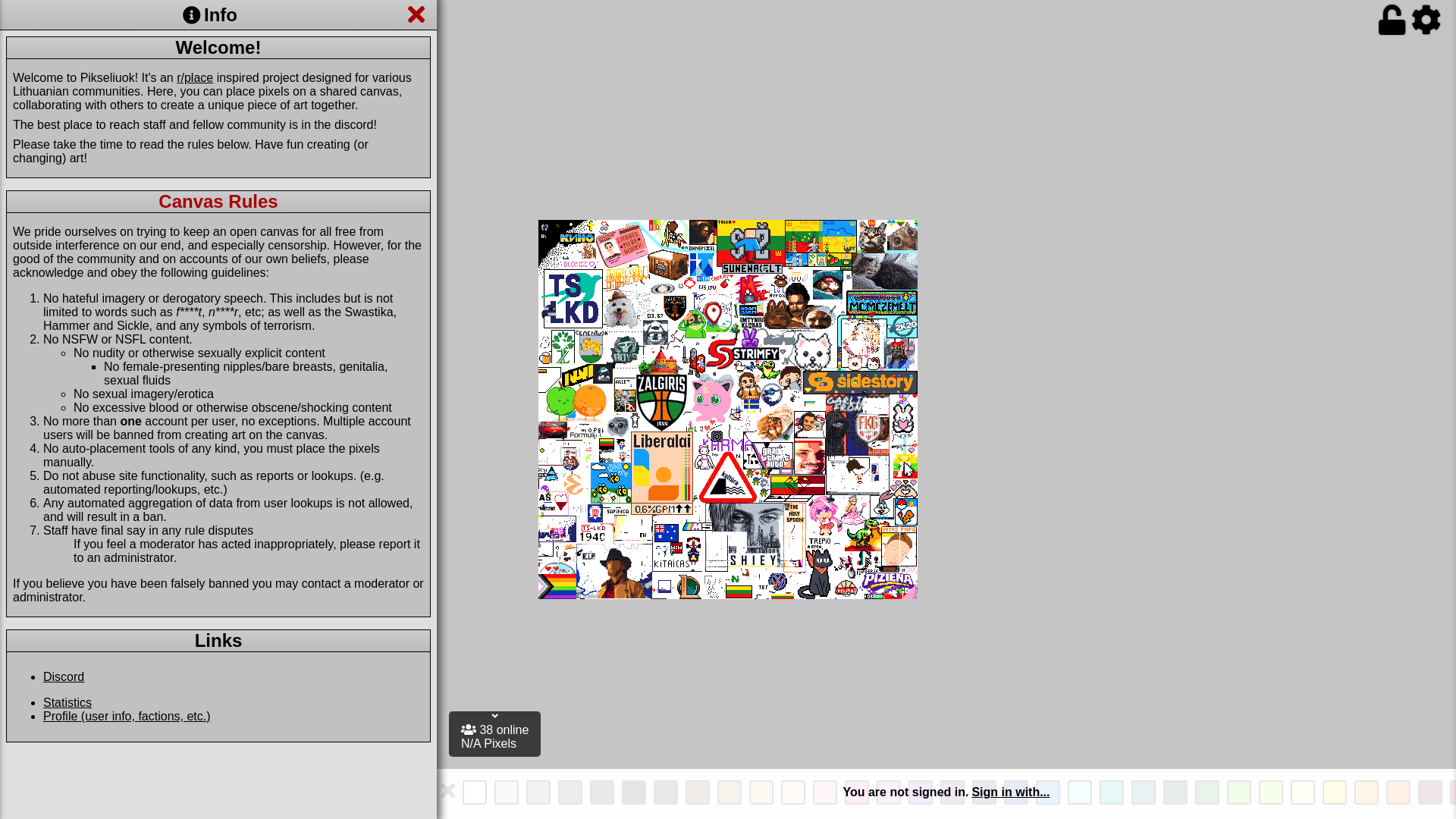The width and height of the screenshot is (1456, 819).
Task: Open the Discord link
Action: (64, 676)
